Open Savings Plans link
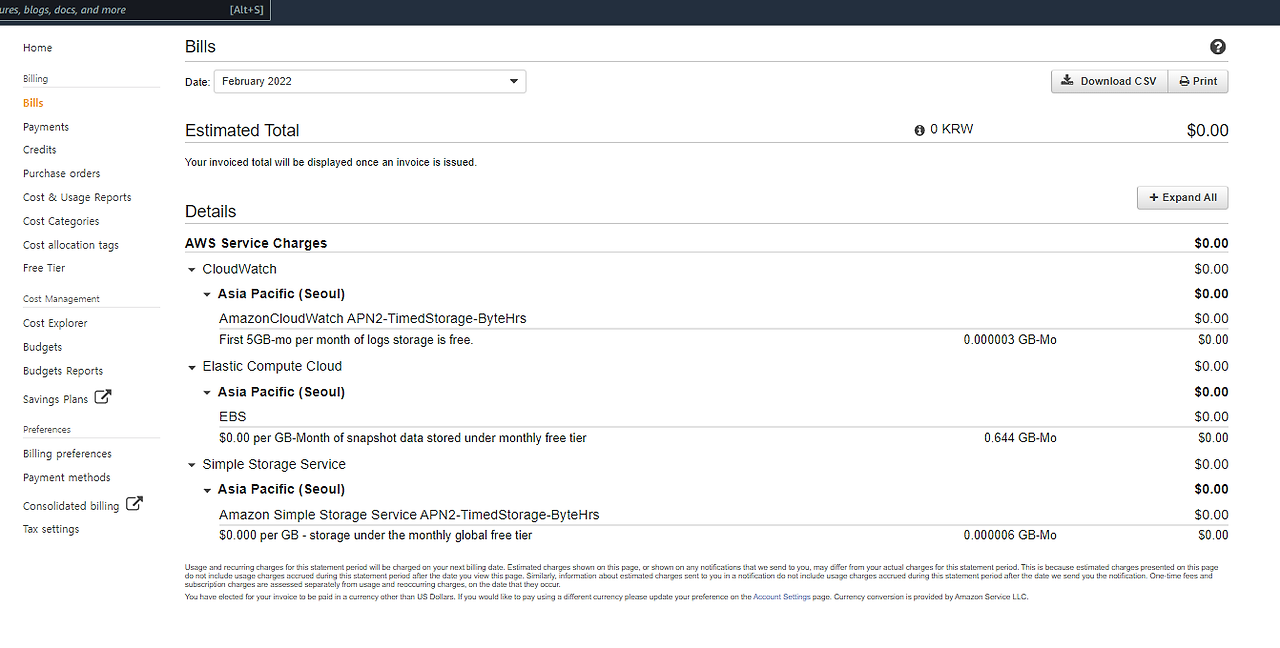 click(56, 399)
